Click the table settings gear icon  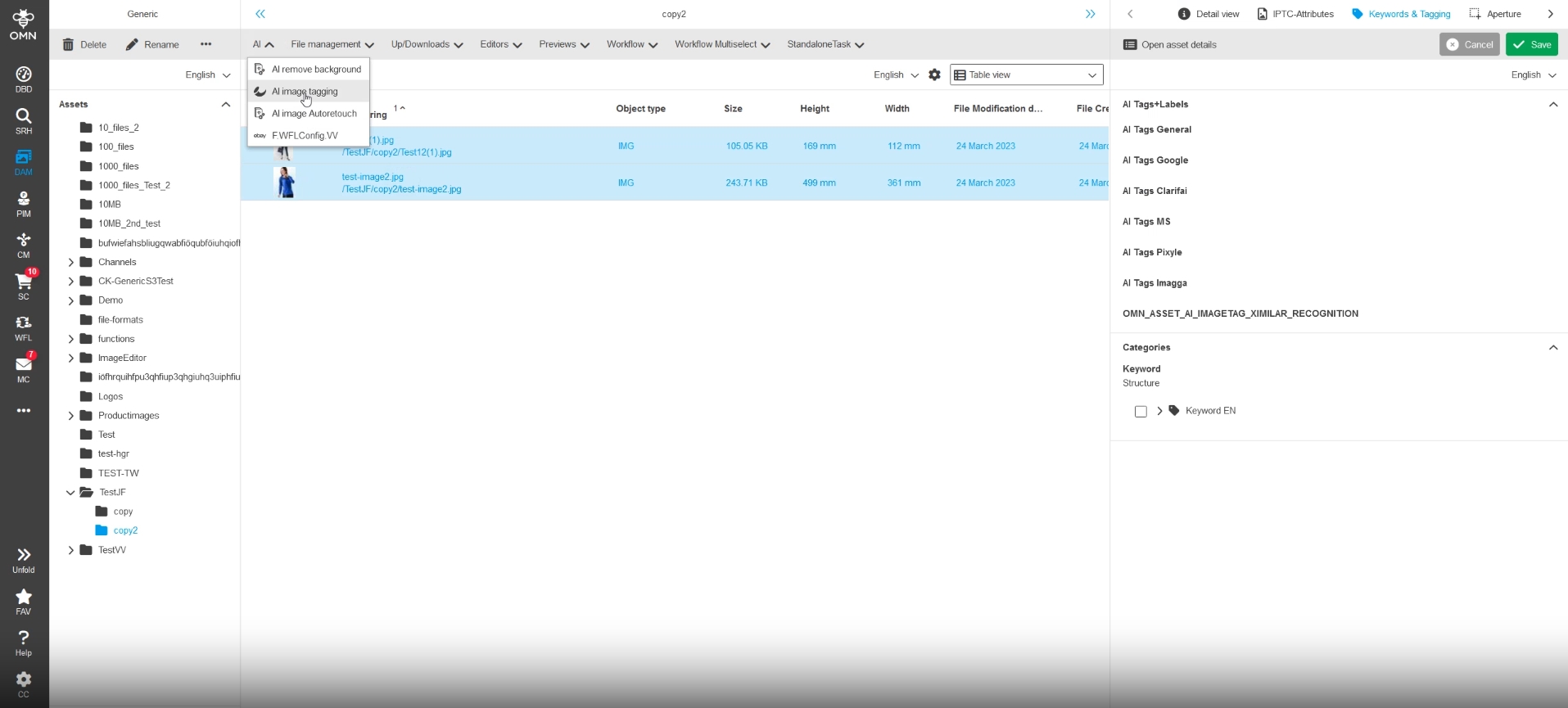point(934,75)
